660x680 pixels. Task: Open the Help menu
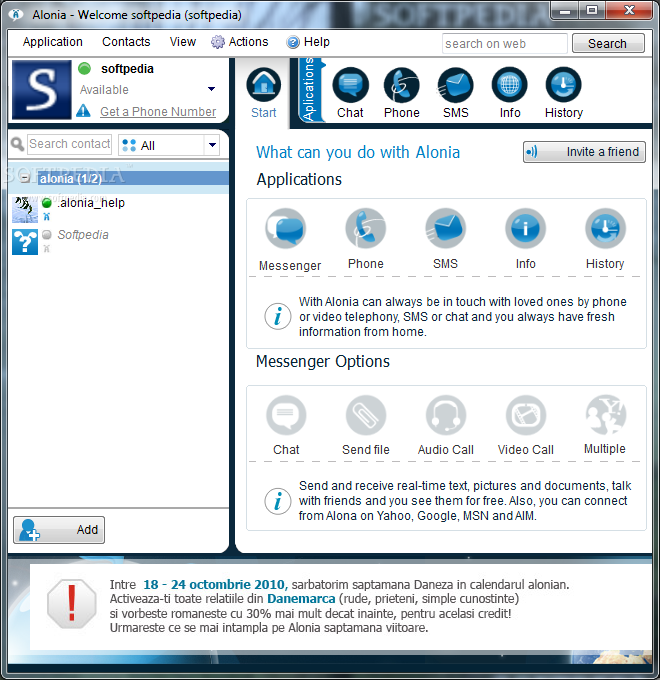pyautogui.click(x=308, y=42)
